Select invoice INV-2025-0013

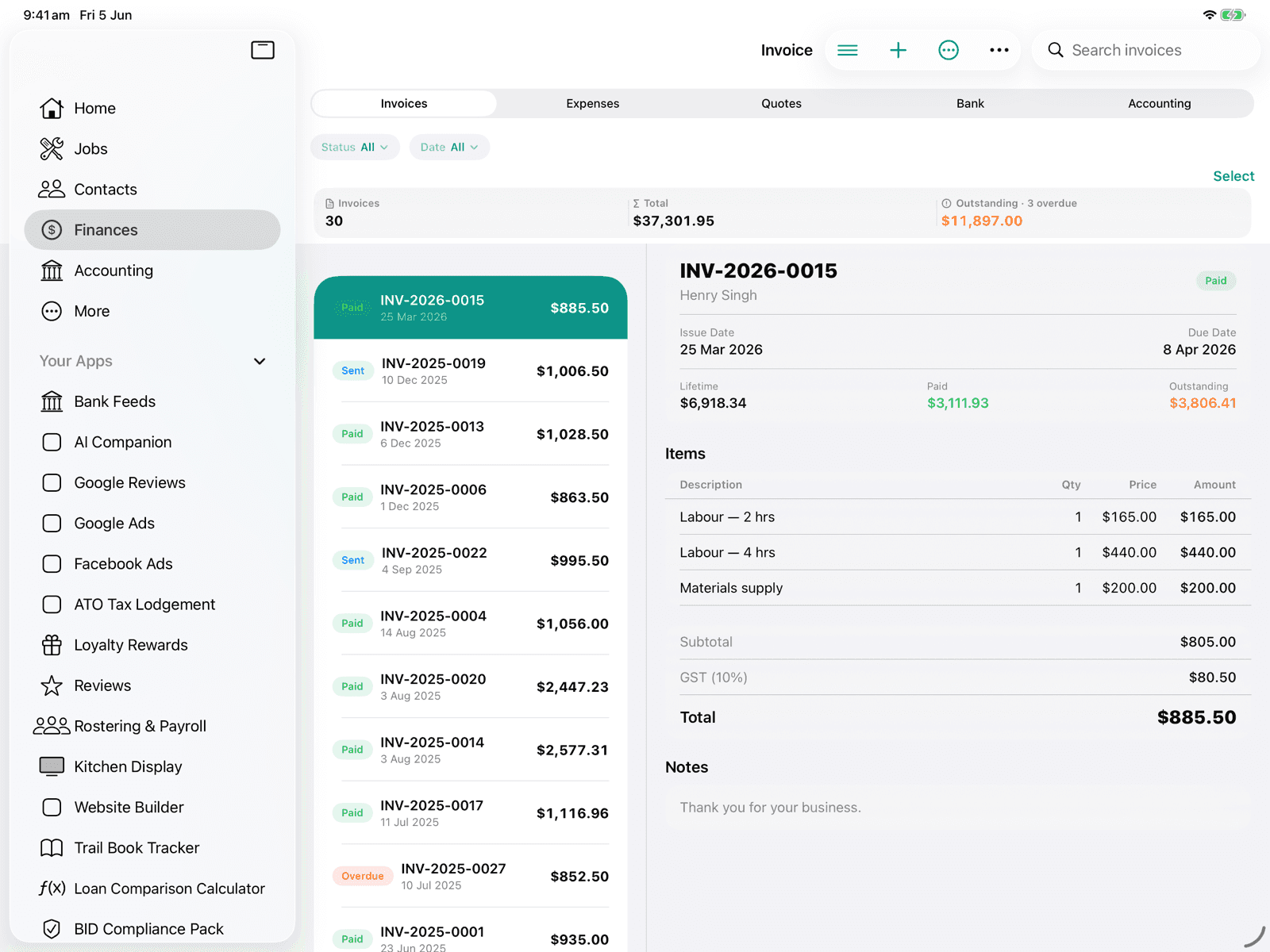(x=471, y=434)
